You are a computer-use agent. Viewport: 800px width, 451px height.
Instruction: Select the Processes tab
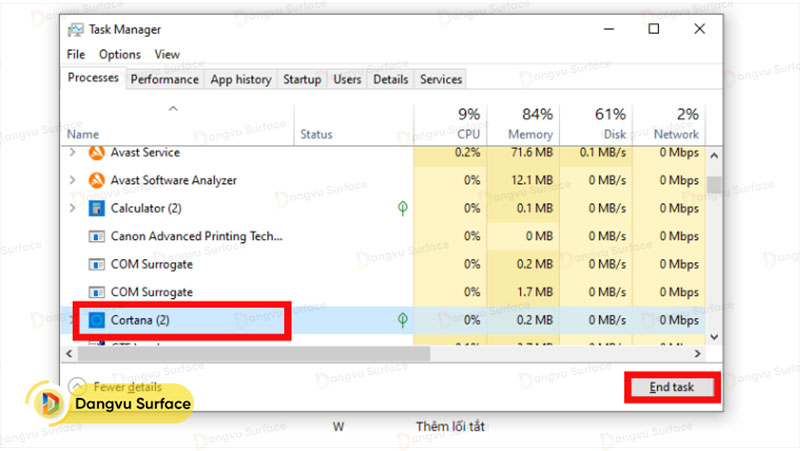point(93,78)
